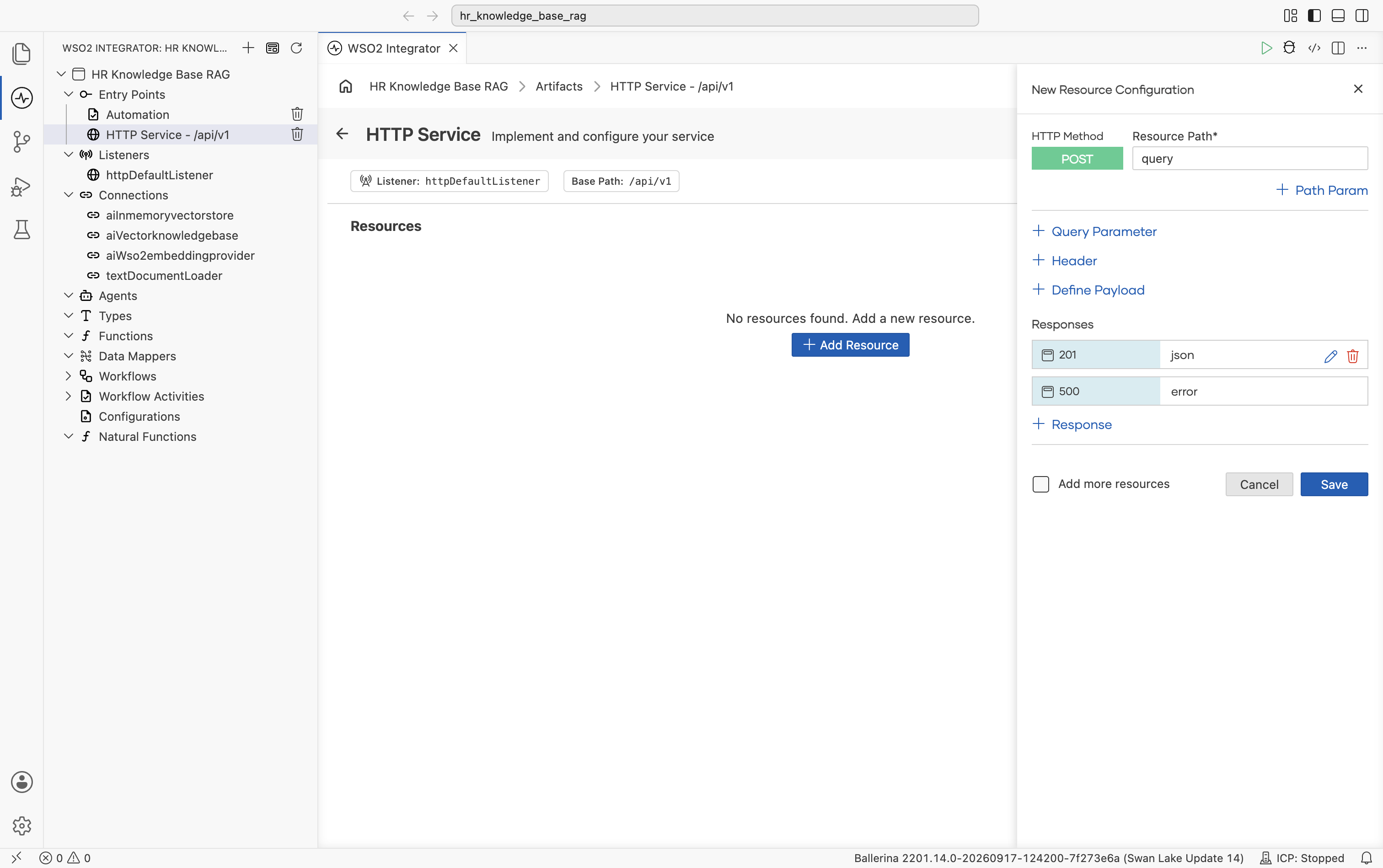Add a Query Parameter
Viewport: 1383px width, 868px height.
click(1094, 231)
